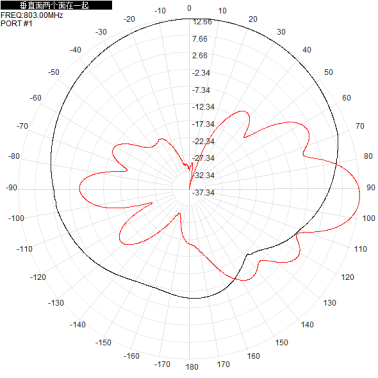The image size is (378, 378).
Task: Click the 2.66 radial scale value
Action: coord(199,55)
